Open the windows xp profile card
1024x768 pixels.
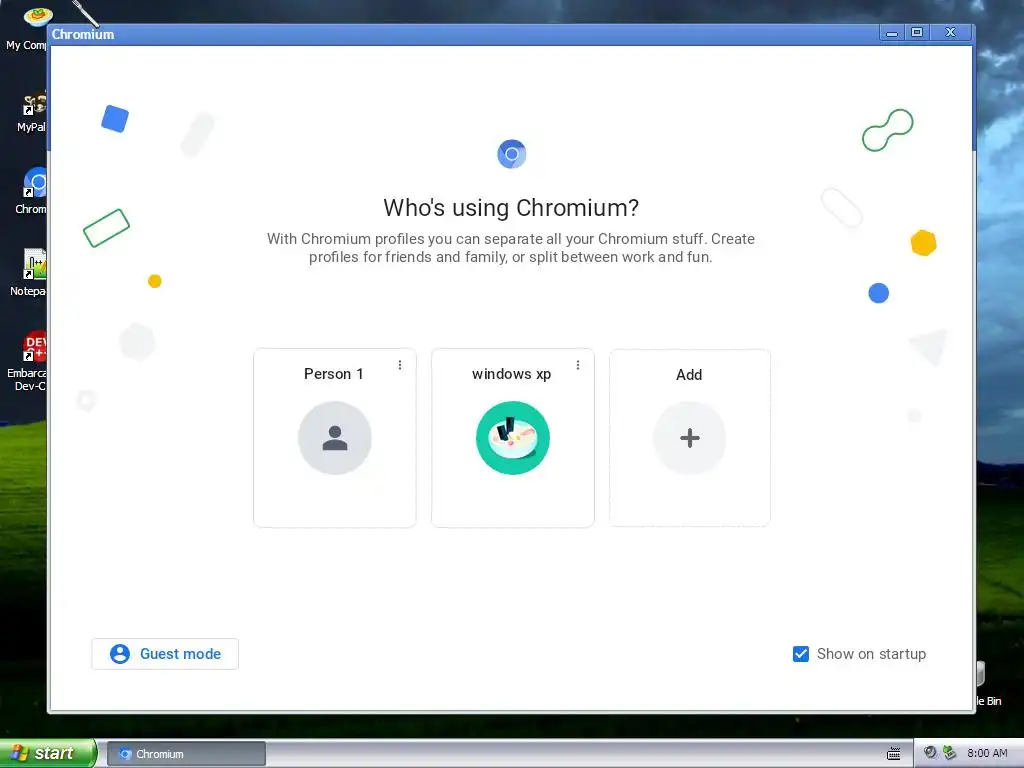(x=513, y=438)
